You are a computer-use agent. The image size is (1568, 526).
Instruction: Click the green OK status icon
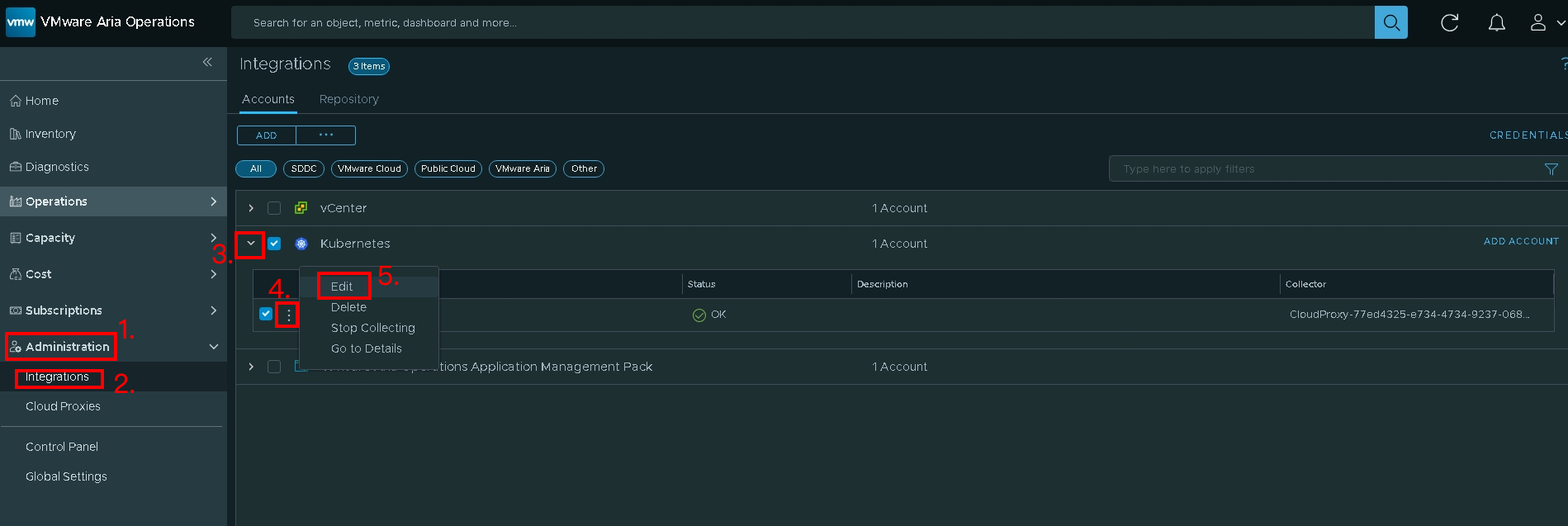click(x=699, y=315)
